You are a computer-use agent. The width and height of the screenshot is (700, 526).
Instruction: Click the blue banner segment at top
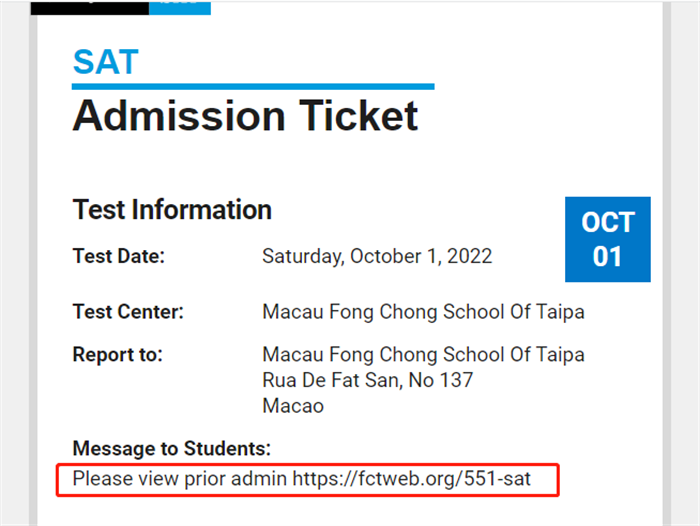coord(180,8)
